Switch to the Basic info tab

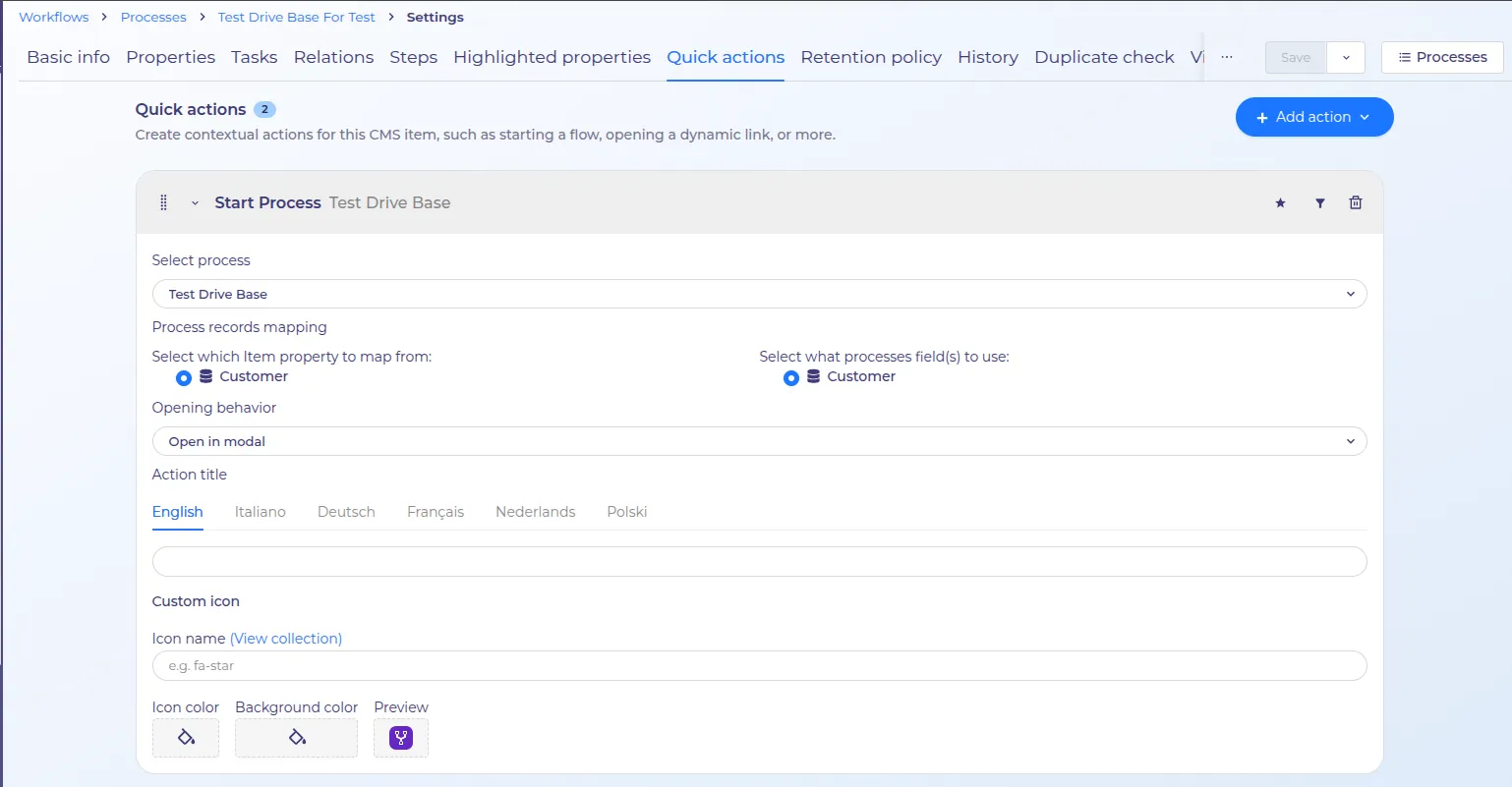point(69,57)
